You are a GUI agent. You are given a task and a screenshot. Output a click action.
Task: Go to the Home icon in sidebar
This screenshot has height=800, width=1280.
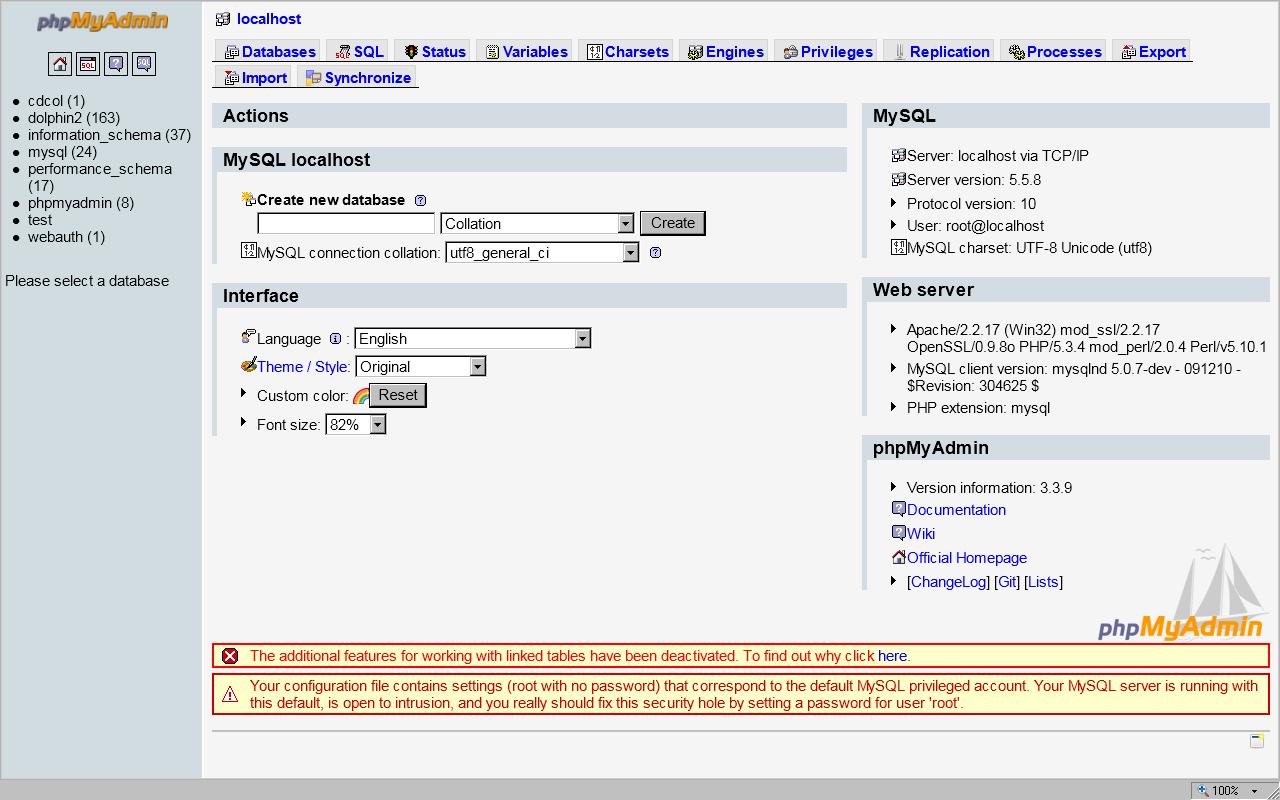[60, 64]
